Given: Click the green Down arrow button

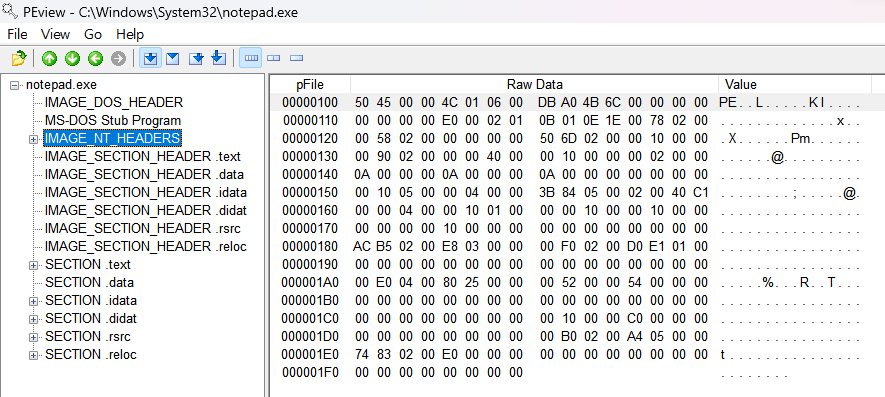Looking at the screenshot, I should [72, 58].
